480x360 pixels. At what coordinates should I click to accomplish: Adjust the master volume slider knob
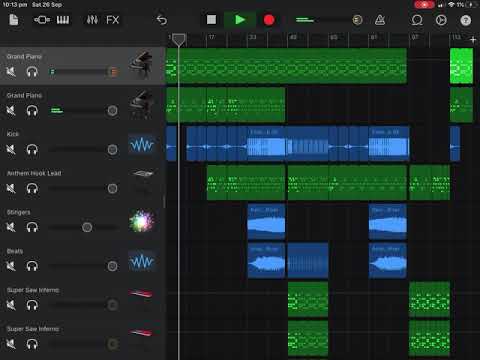pos(357,20)
